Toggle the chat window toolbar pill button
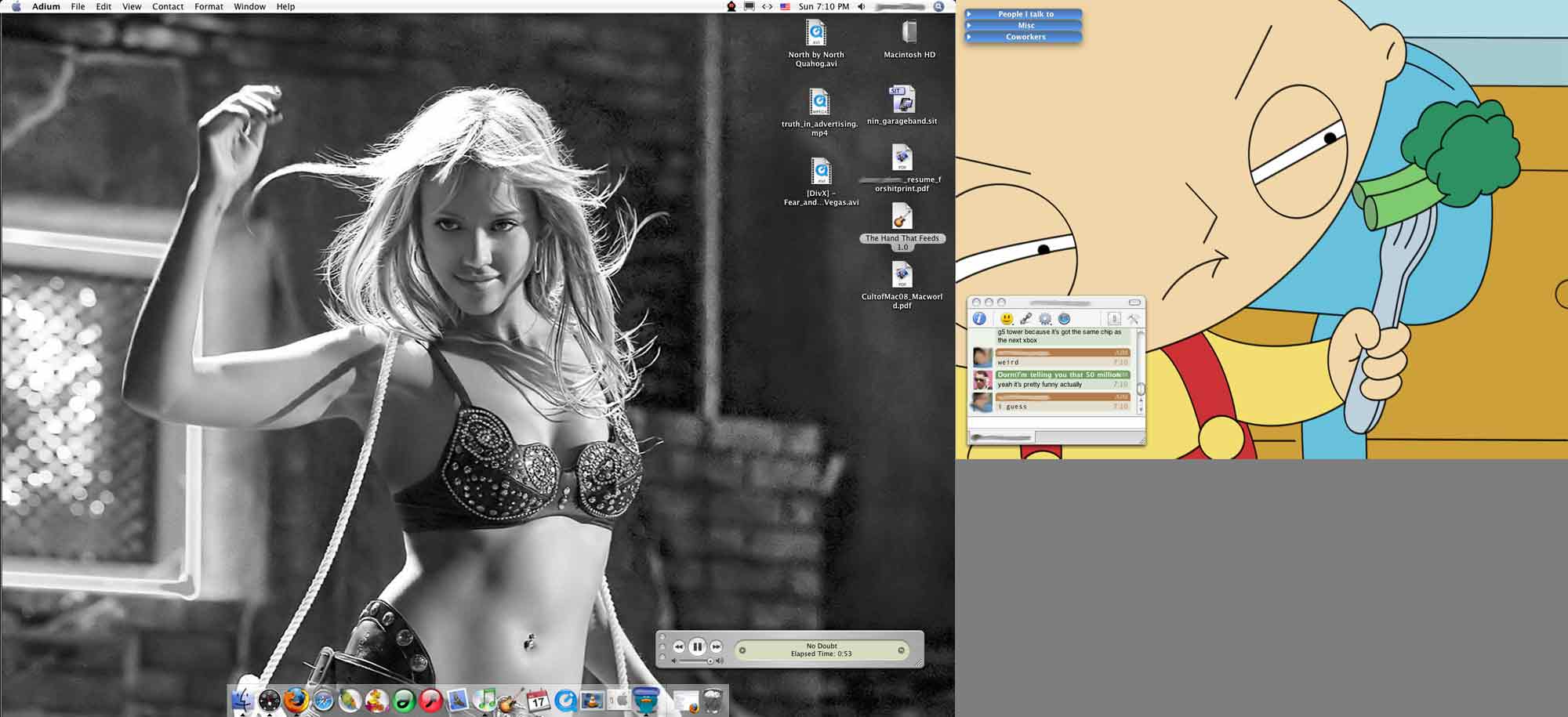This screenshot has height=717, width=1568. [1134, 302]
